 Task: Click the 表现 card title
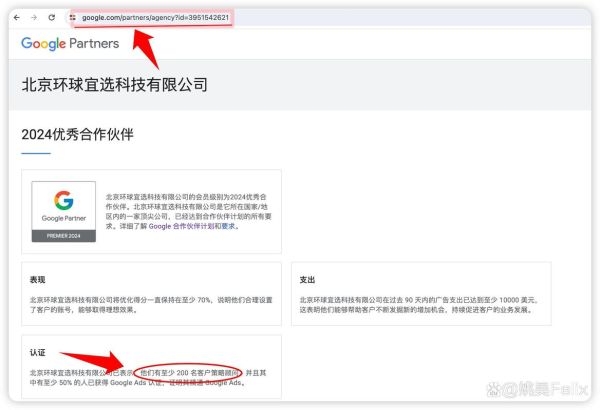tap(38, 280)
